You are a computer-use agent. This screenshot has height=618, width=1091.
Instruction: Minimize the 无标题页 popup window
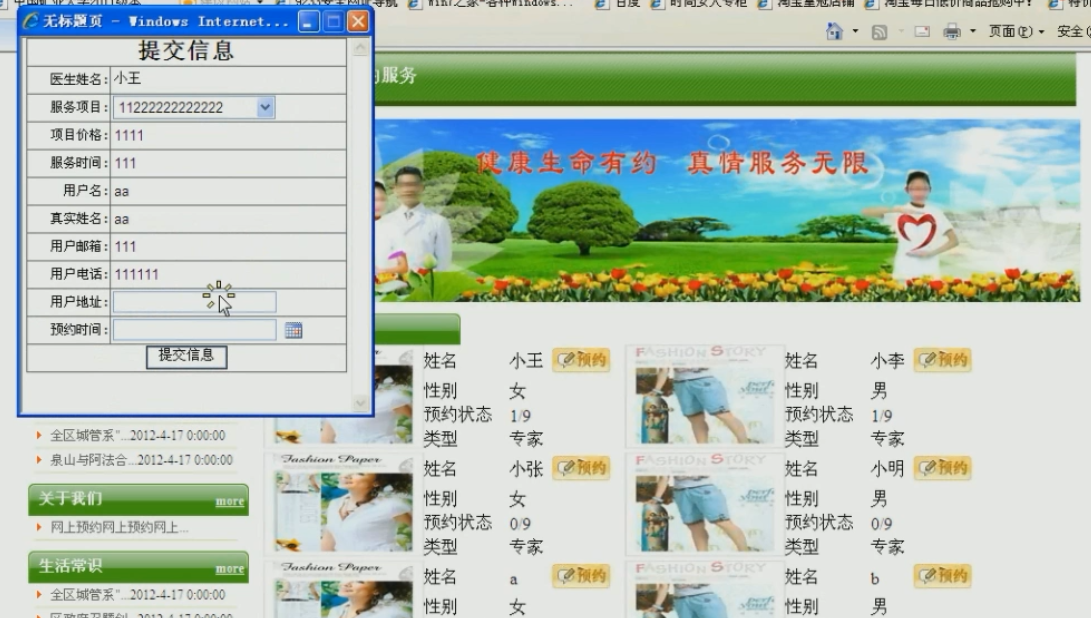pyautogui.click(x=309, y=22)
